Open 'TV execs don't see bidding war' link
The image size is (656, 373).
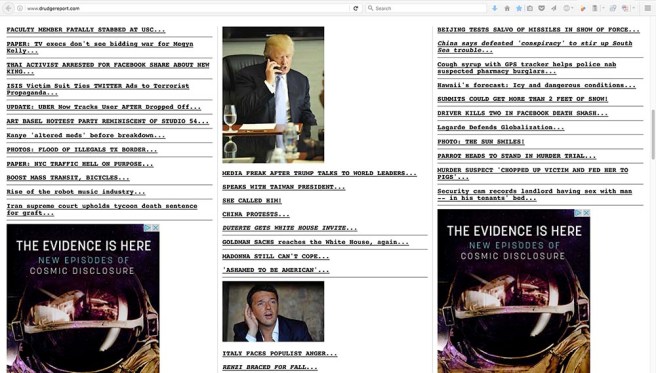click(100, 47)
